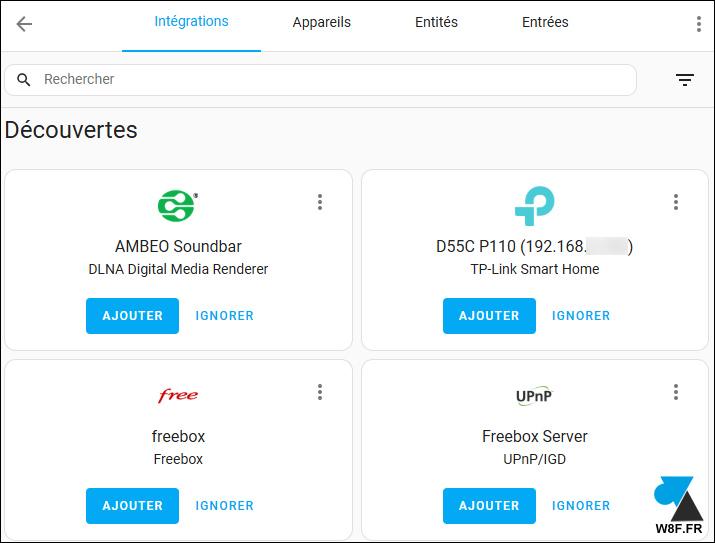The height and width of the screenshot is (543, 715).
Task: Ignore the AMBEO Soundbar discovery
Action: [x=224, y=315]
